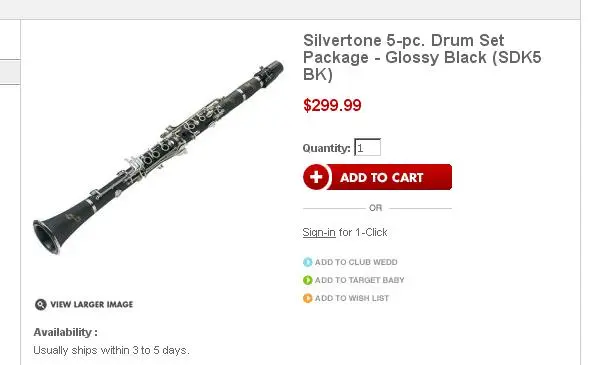Screen dimensions: 598x365
Task: Click the clarinet product image
Action: click(x=158, y=157)
